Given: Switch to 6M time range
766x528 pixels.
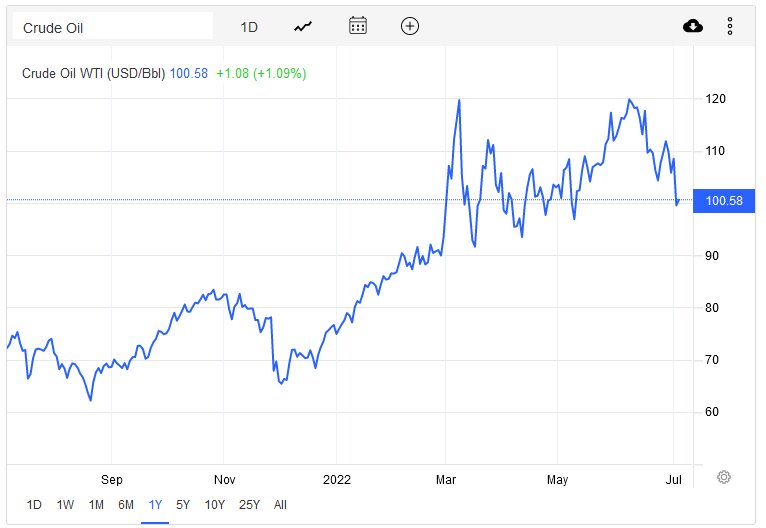Looking at the screenshot, I should [126, 504].
